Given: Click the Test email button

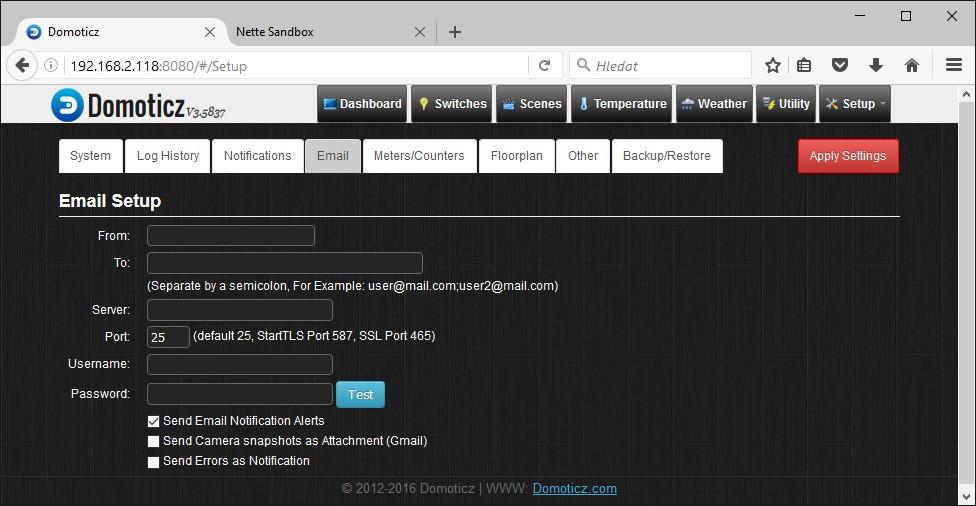Looking at the screenshot, I should pos(360,395).
